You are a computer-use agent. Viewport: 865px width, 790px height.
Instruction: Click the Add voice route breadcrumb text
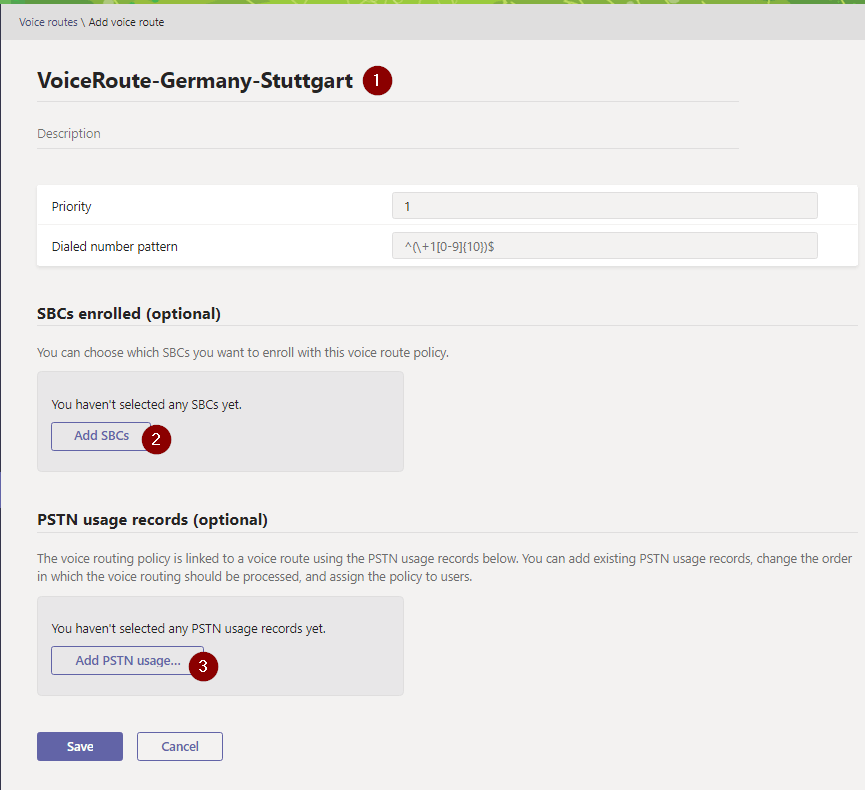click(x=126, y=22)
